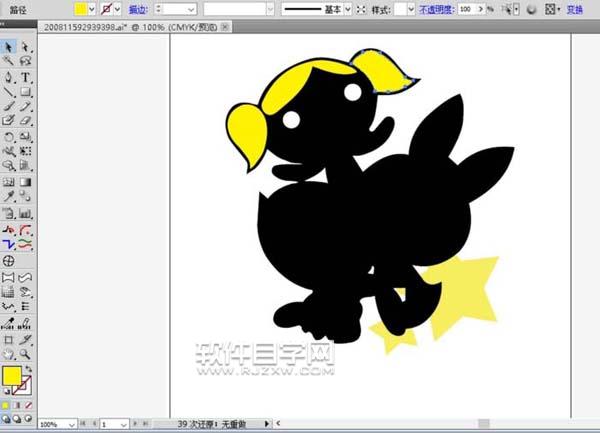
Task: Pick the Paintbrush tool
Action: click(8, 106)
